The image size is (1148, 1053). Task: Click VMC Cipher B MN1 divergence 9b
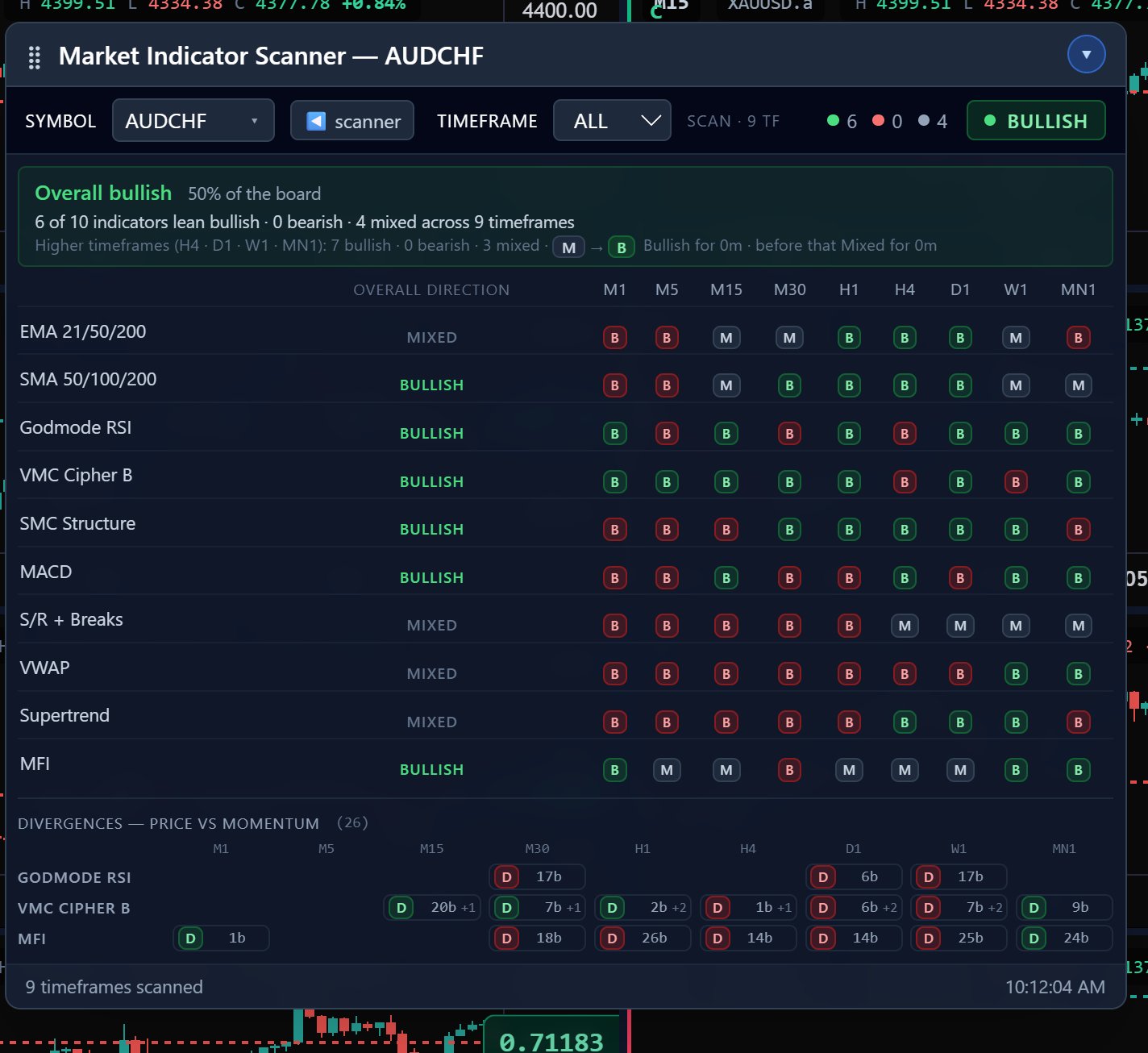1064,908
